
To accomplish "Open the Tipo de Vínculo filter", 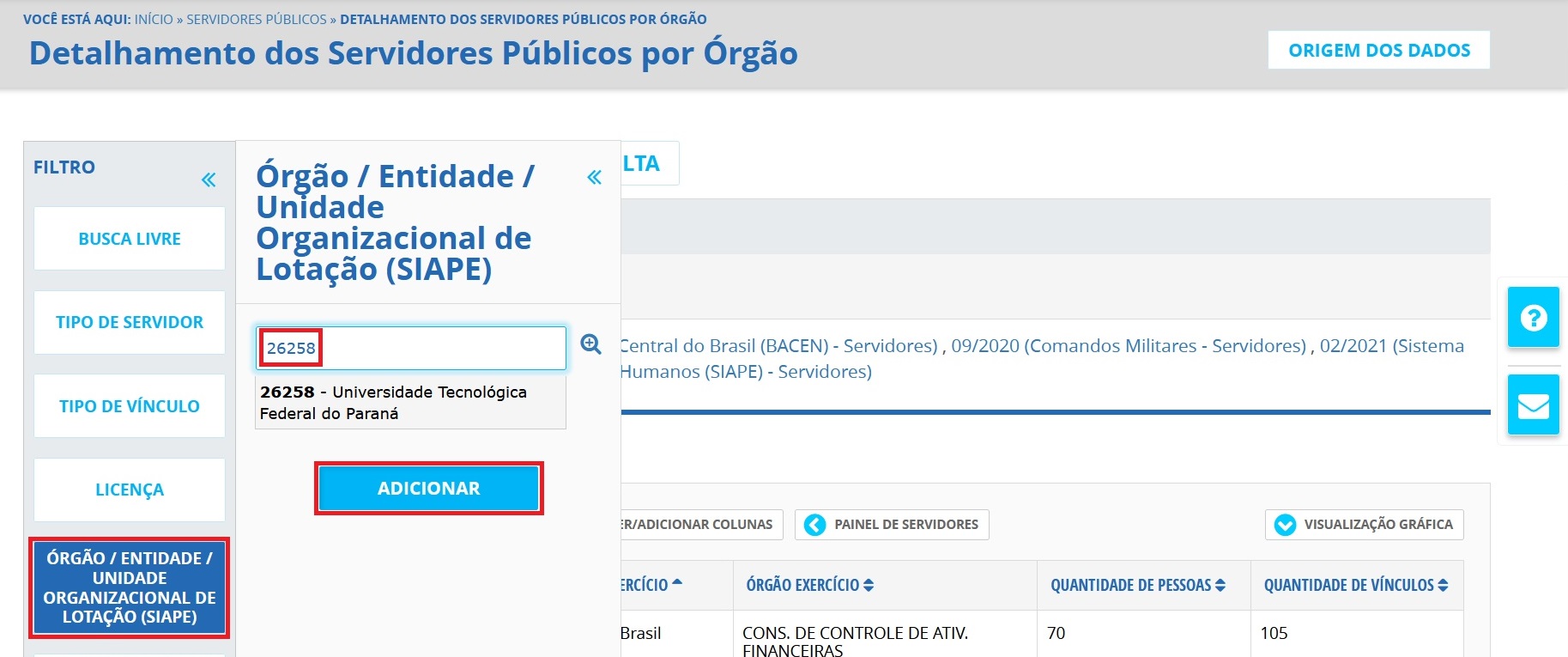I will tap(130, 406).
